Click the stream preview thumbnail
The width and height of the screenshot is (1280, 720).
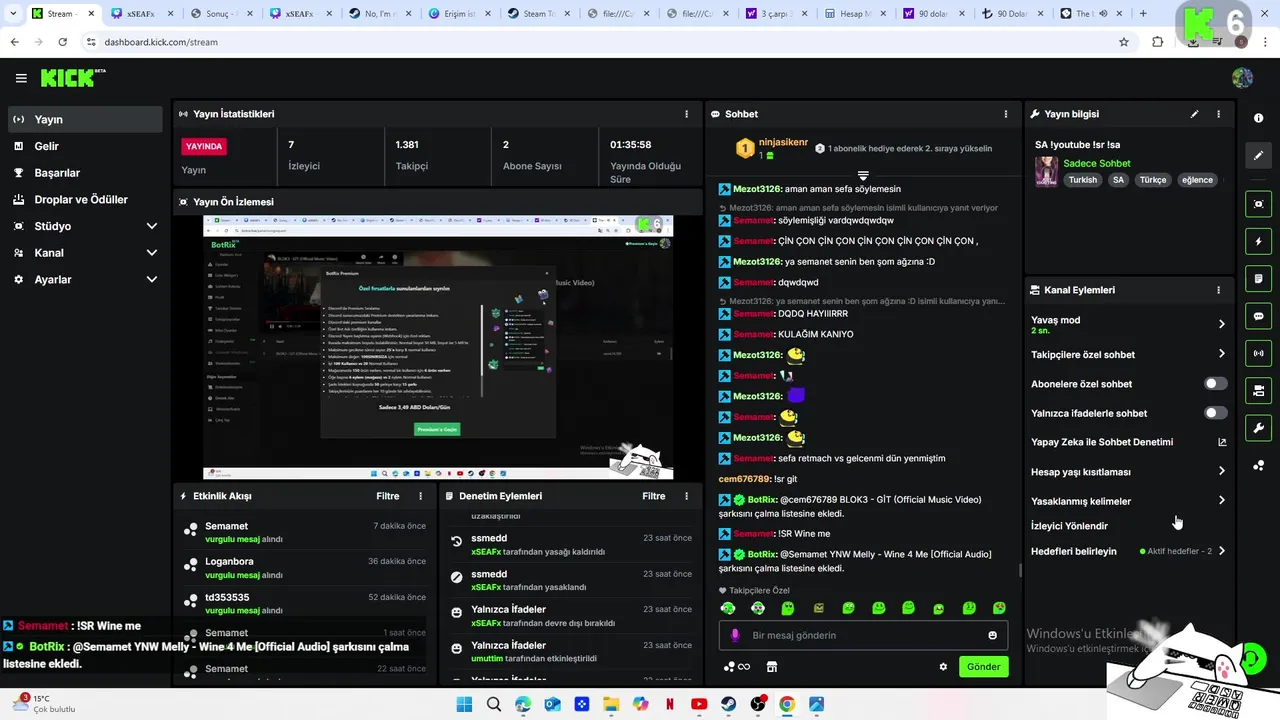click(x=438, y=347)
